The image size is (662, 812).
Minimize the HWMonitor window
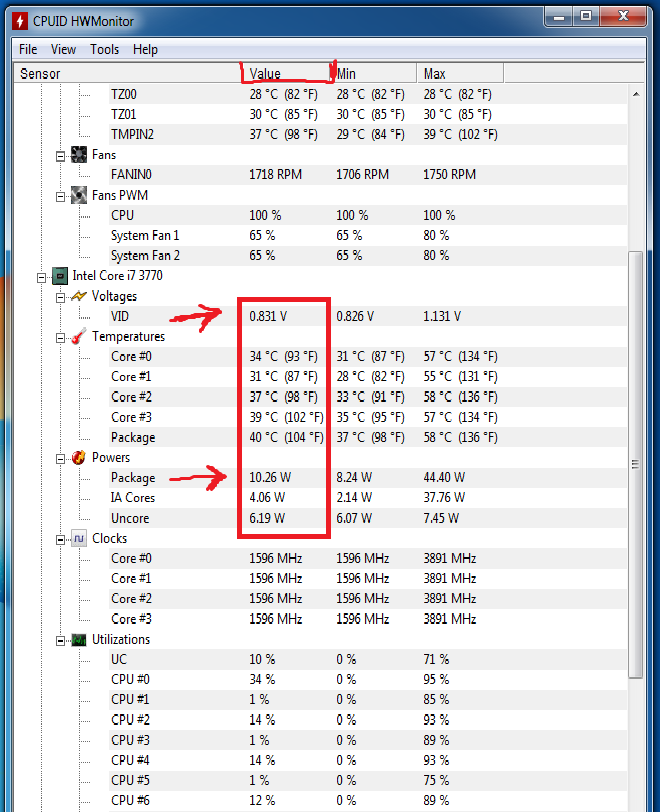point(559,17)
